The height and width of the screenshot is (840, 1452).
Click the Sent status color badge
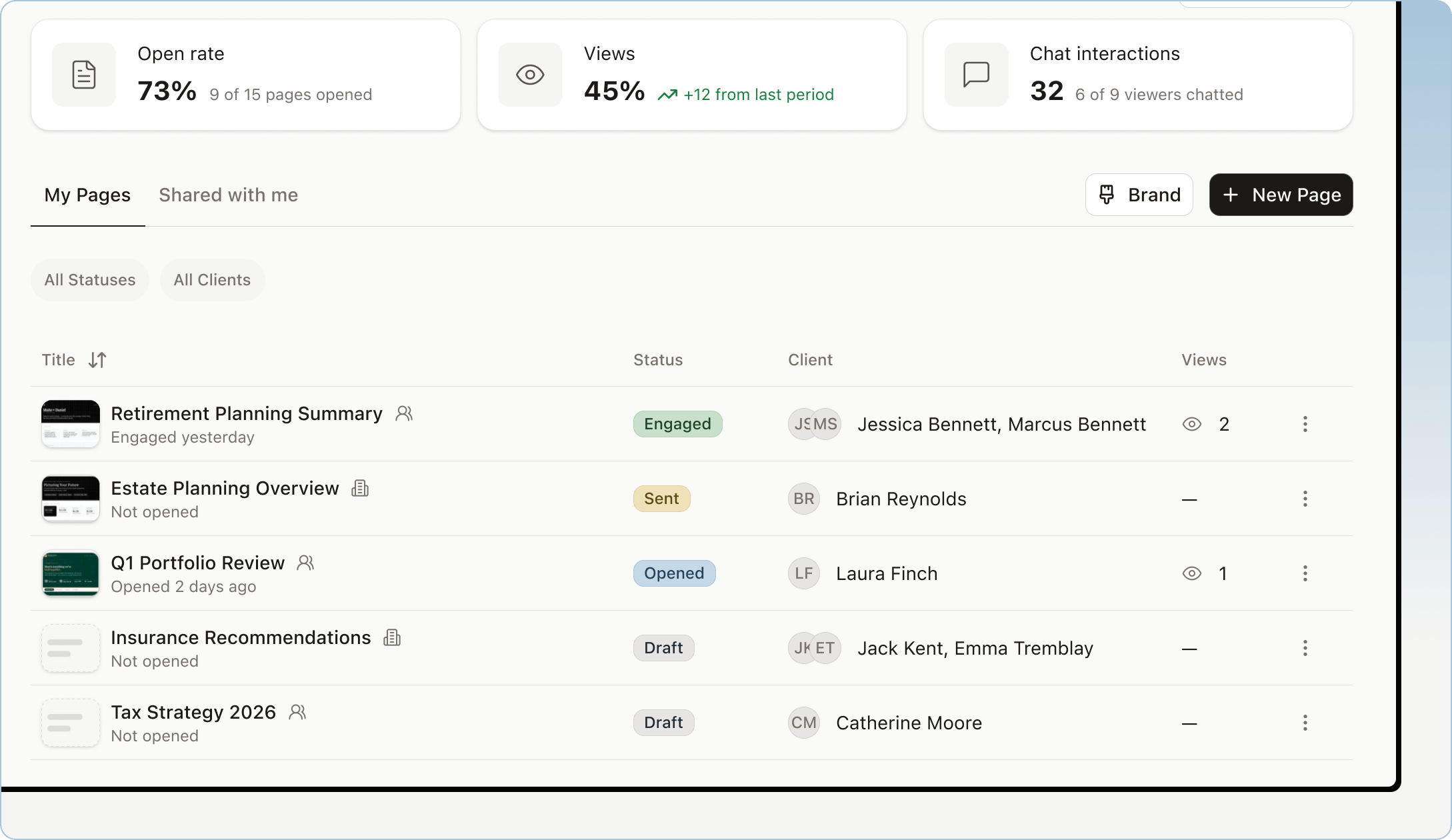tap(661, 499)
